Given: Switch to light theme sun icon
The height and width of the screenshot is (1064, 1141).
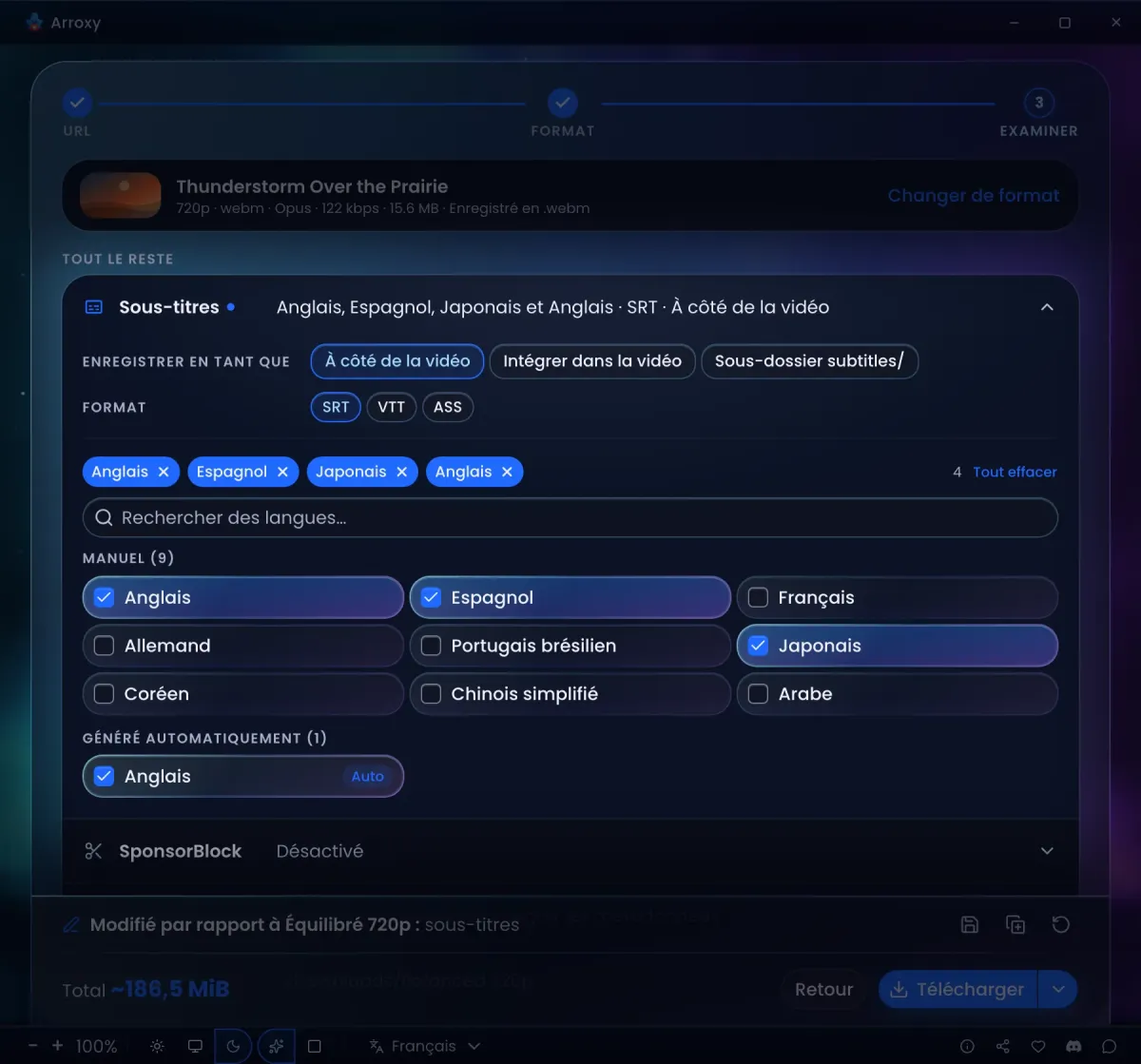Looking at the screenshot, I should point(158,1046).
